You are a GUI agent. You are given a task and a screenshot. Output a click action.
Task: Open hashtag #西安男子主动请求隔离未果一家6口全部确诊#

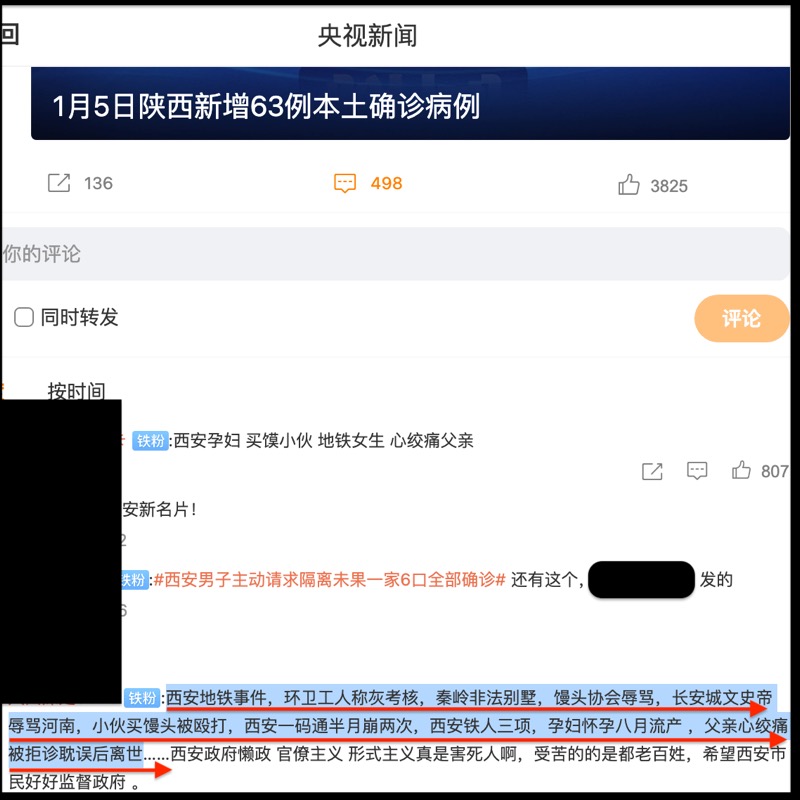330,580
